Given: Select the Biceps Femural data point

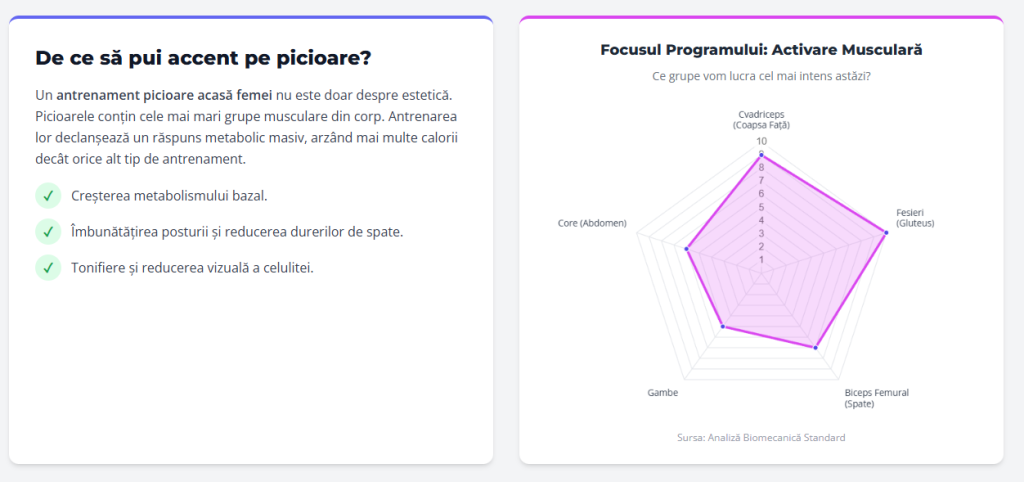Looking at the screenshot, I should point(816,347).
